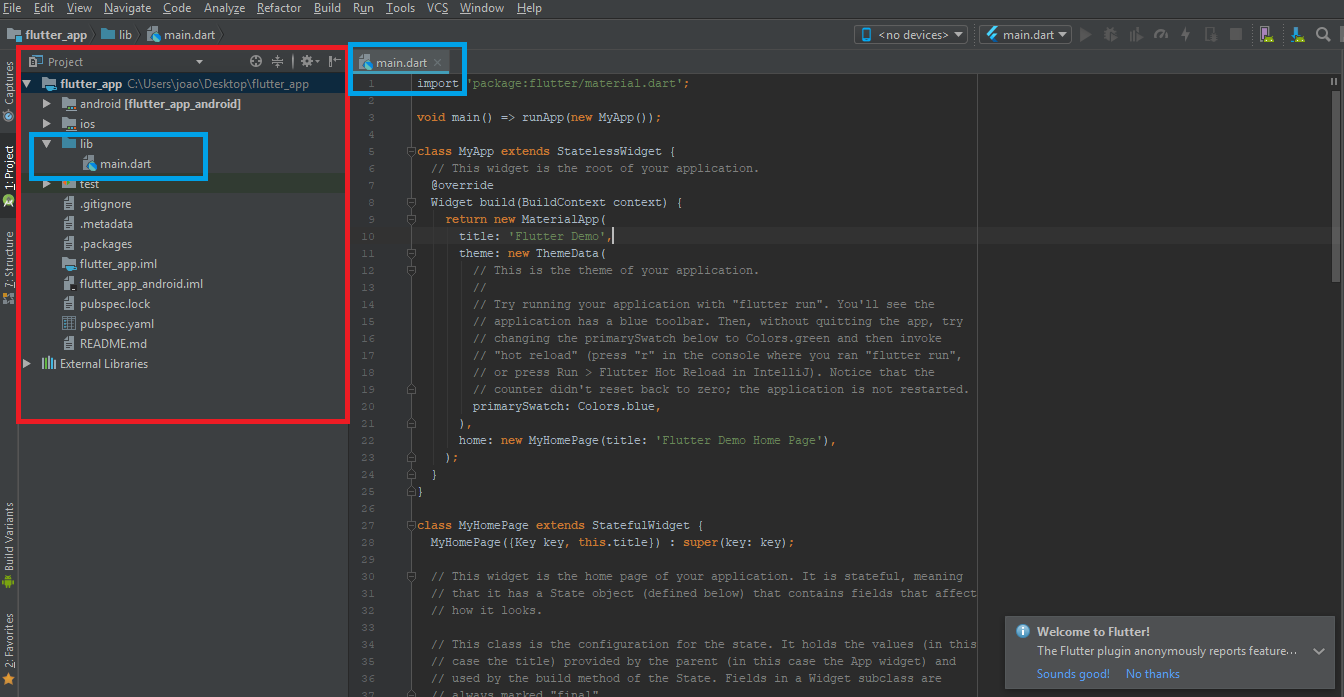Collapse the lib folder arrow
The image size is (1344, 697).
[x=47, y=144]
